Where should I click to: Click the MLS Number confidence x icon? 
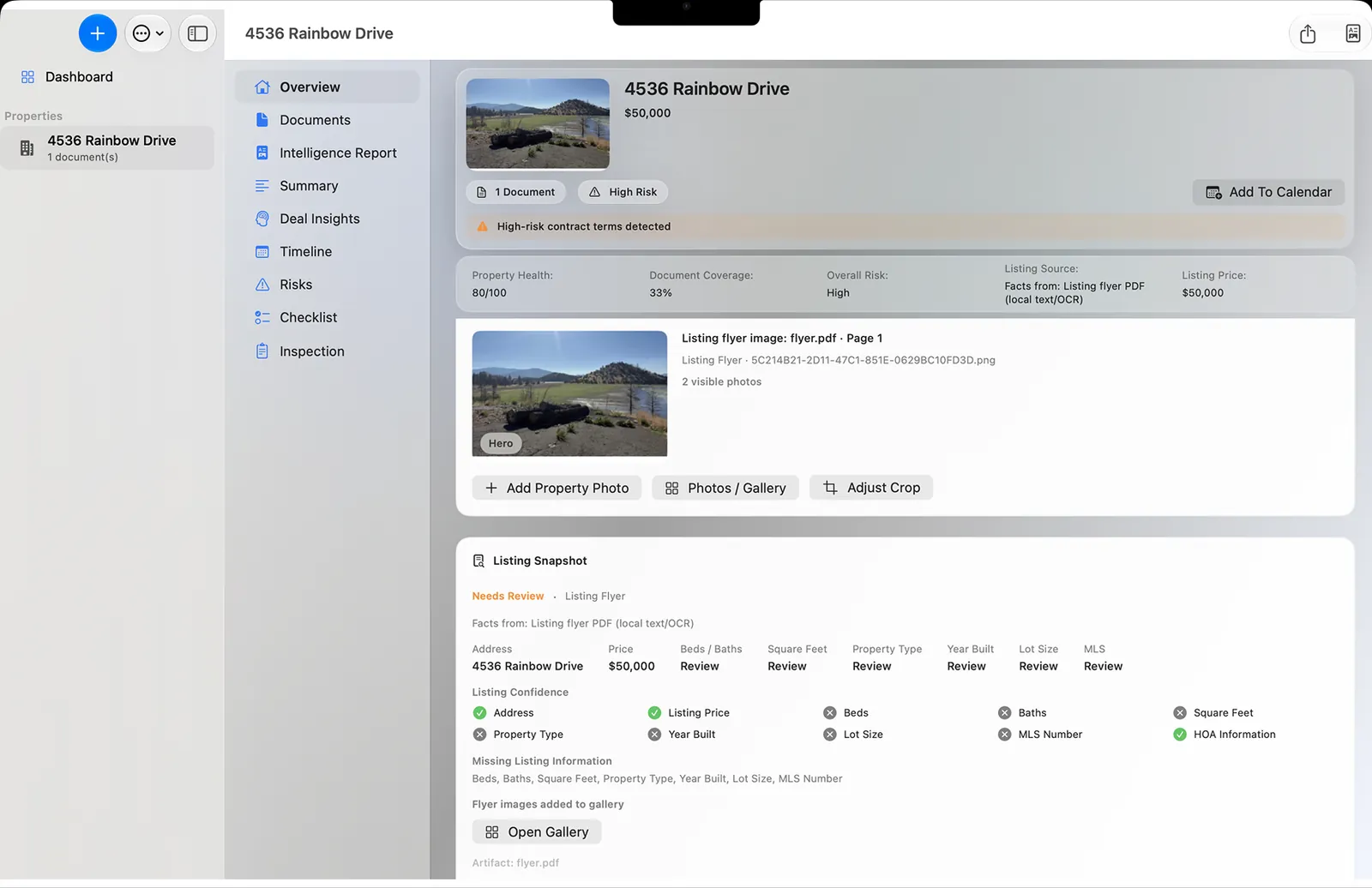[1004, 735]
